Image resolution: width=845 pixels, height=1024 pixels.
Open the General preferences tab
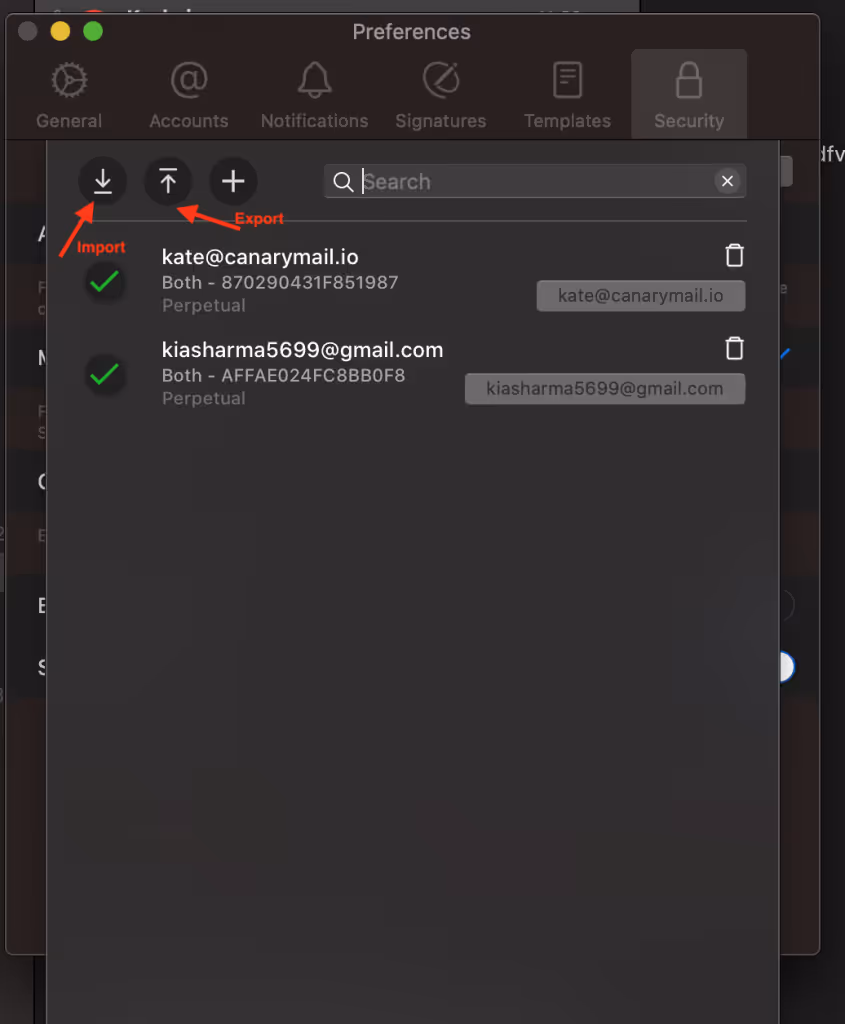point(69,95)
